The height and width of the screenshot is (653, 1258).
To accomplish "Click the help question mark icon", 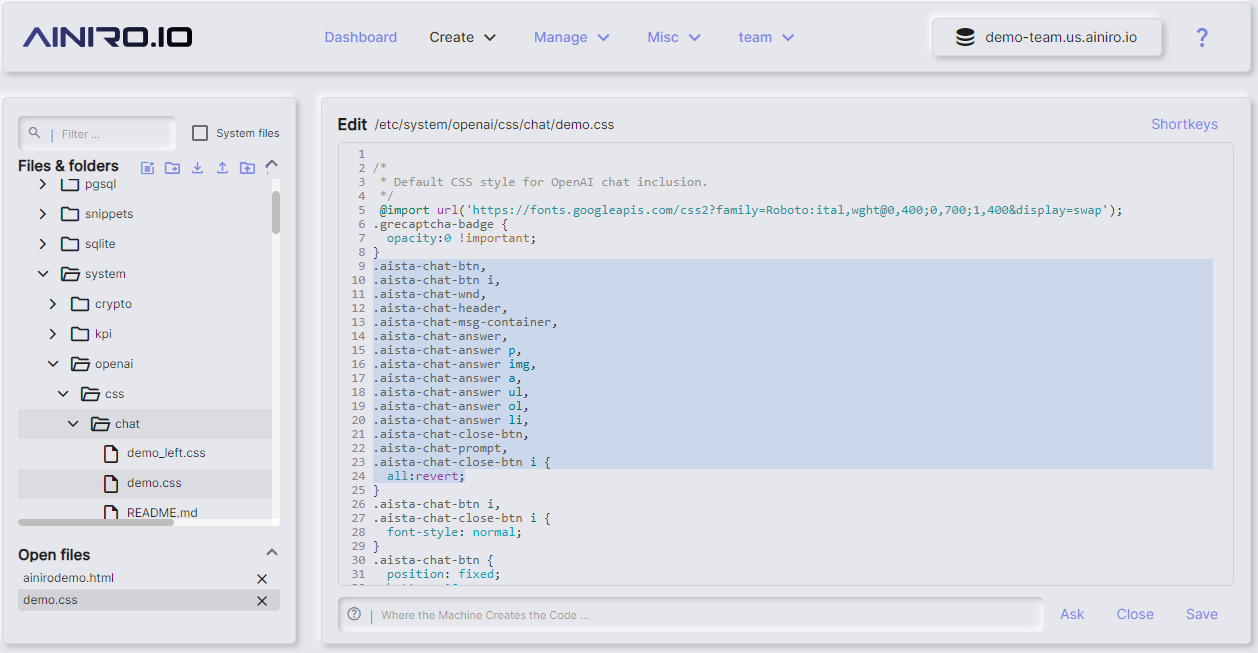I will coord(1202,37).
